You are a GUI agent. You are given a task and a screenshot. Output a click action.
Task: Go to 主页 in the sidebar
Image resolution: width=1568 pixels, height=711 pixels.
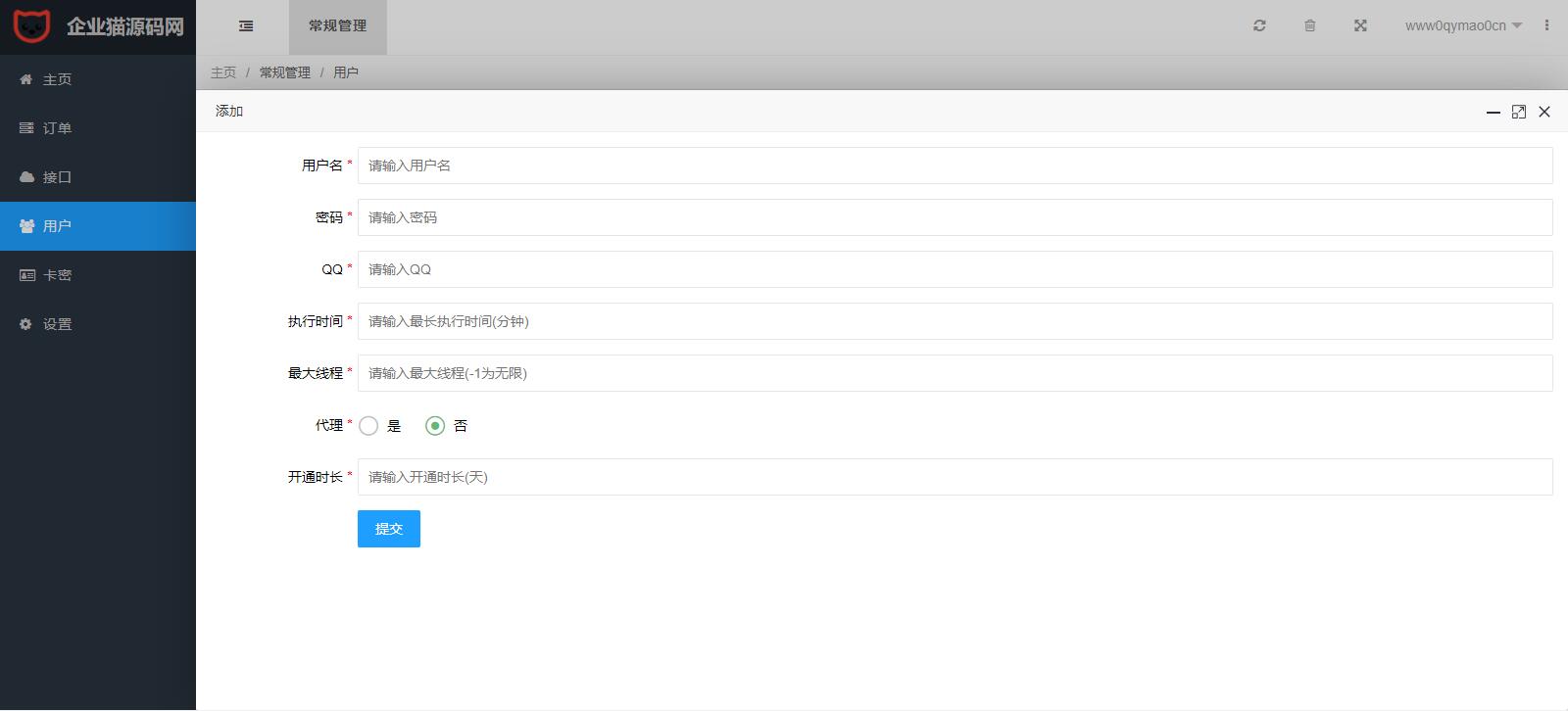[x=98, y=79]
